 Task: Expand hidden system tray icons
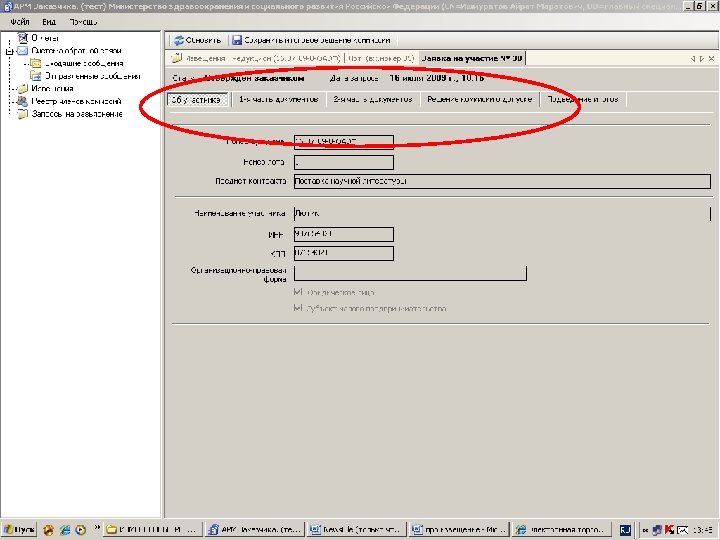645,530
